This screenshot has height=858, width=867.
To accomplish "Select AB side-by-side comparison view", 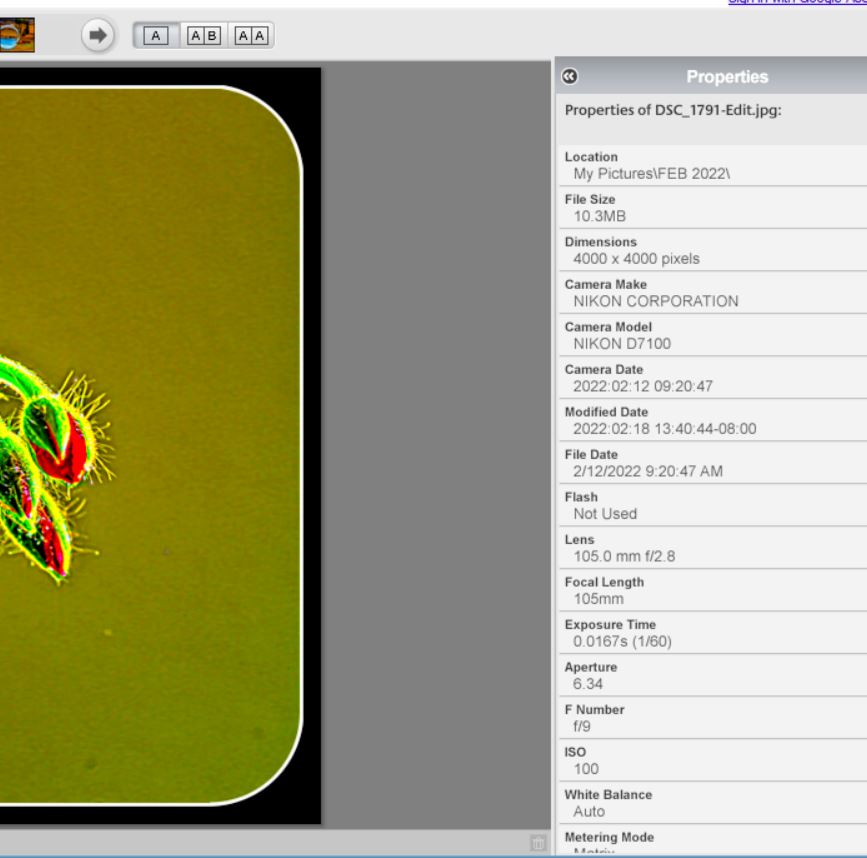I will pos(203,36).
